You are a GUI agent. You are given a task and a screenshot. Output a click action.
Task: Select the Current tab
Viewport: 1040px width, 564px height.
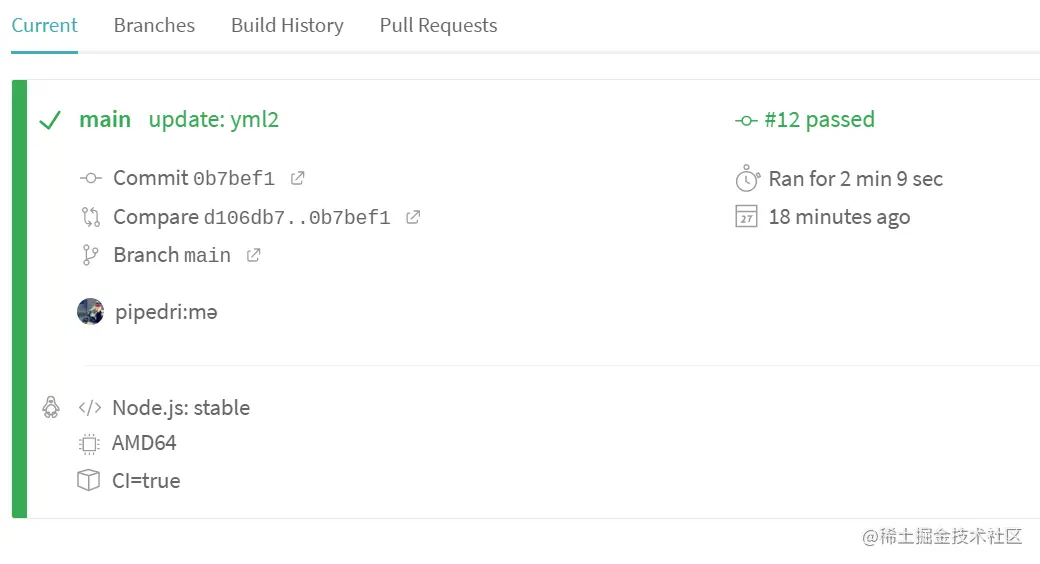(44, 26)
